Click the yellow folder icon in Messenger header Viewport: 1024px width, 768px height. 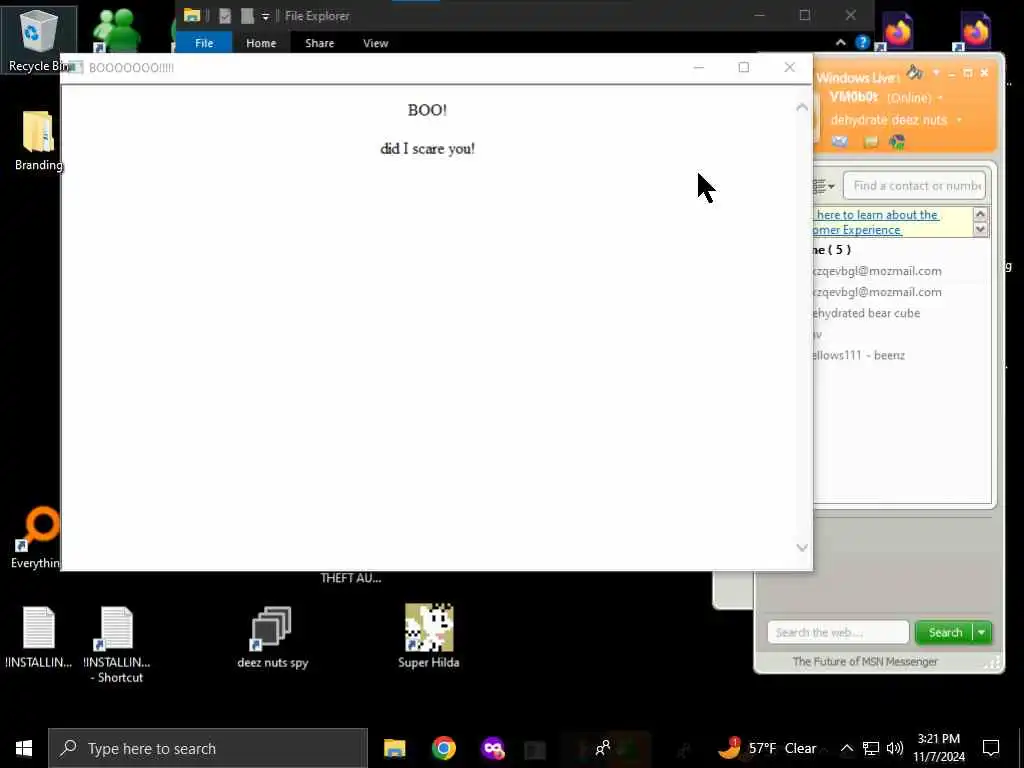871,141
